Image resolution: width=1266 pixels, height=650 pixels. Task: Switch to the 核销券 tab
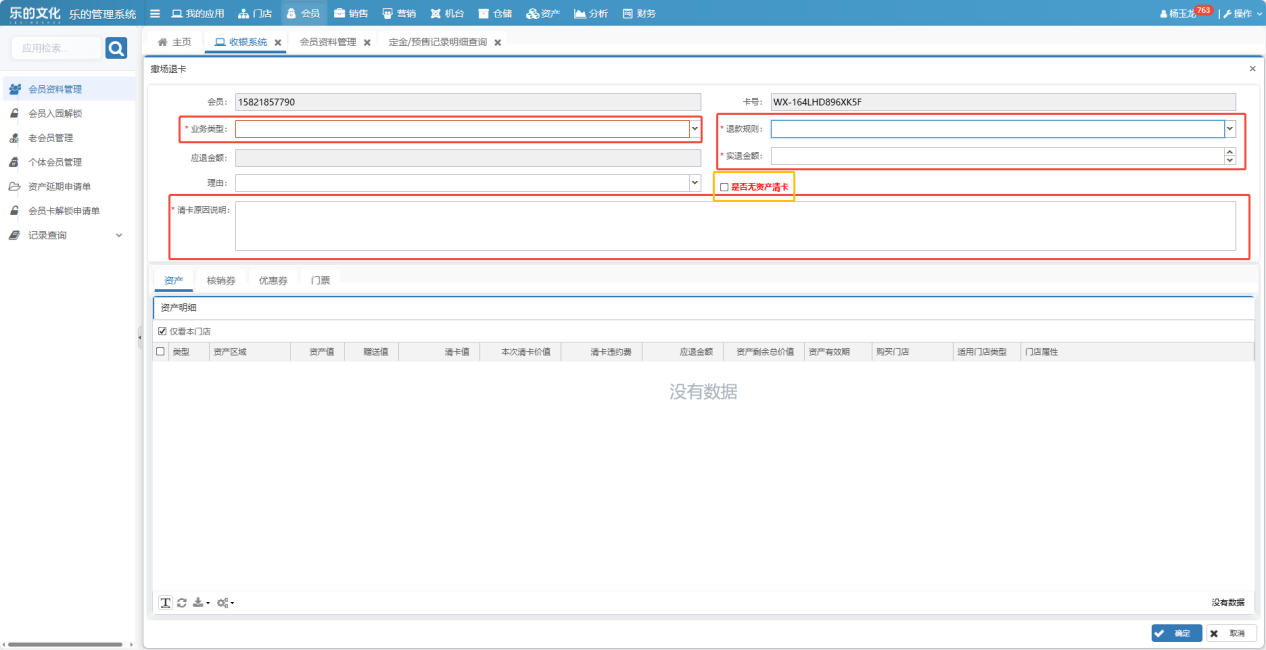point(220,281)
